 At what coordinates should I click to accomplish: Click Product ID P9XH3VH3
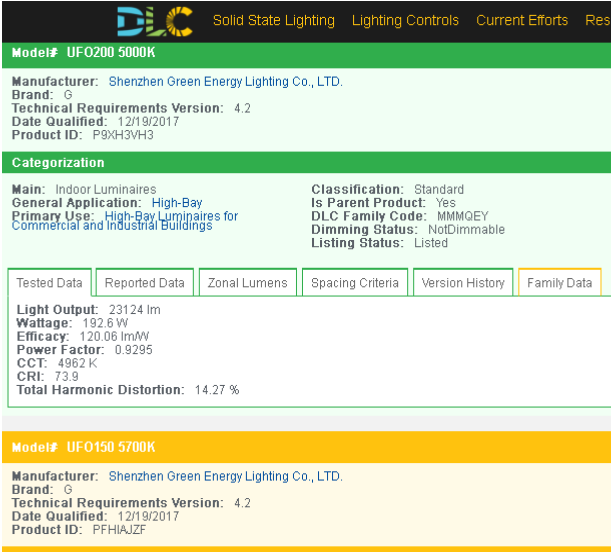(123, 135)
